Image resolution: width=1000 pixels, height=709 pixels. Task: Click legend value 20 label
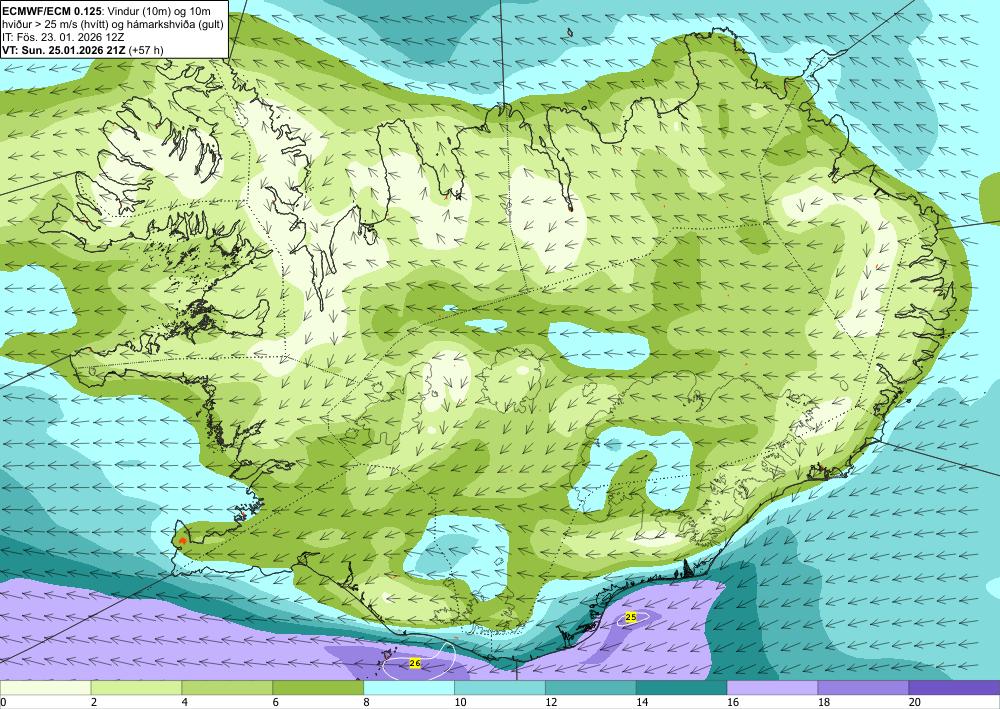coord(915,702)
